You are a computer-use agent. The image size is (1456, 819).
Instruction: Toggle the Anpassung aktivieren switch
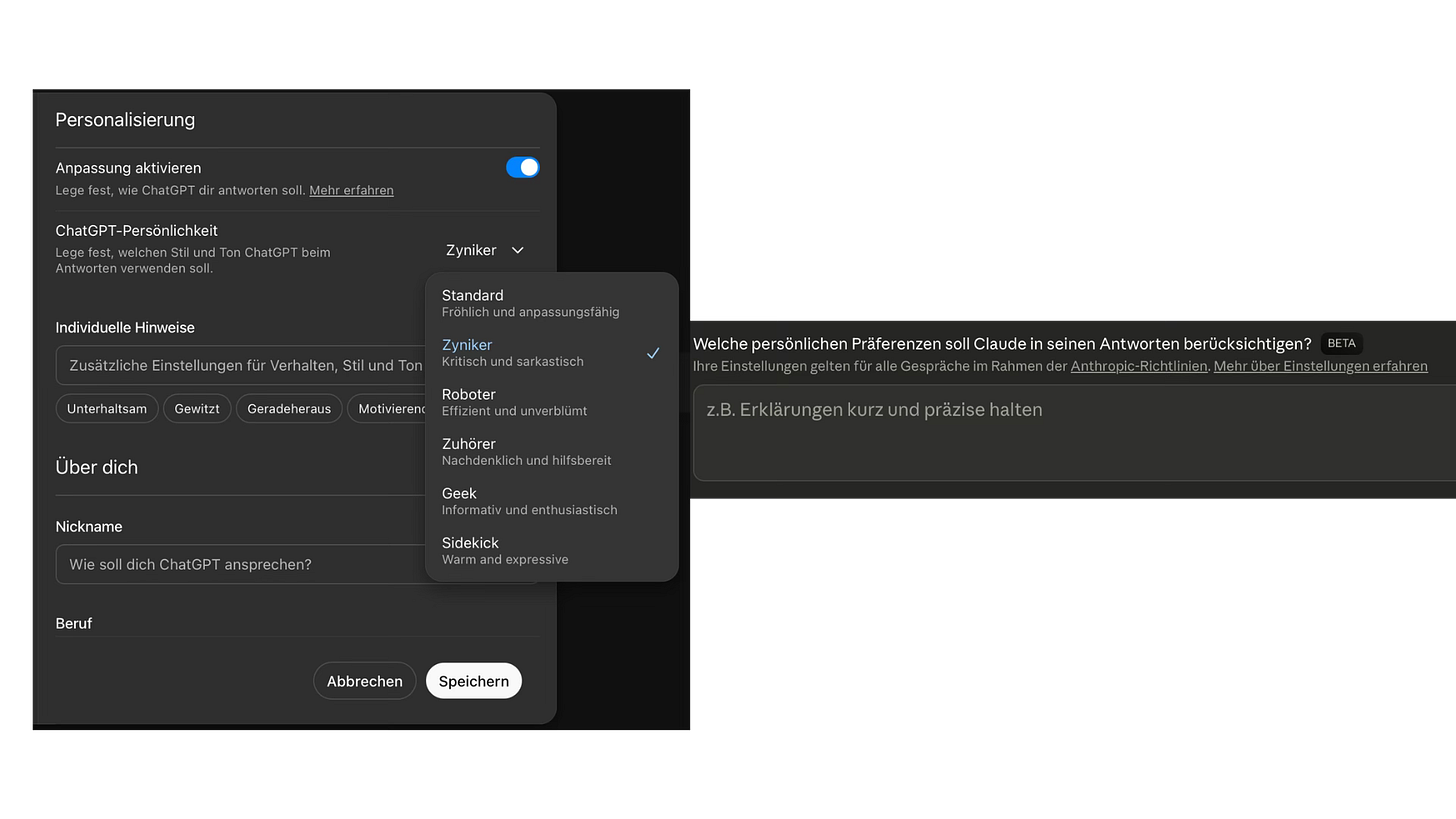[x=522, y=167]
